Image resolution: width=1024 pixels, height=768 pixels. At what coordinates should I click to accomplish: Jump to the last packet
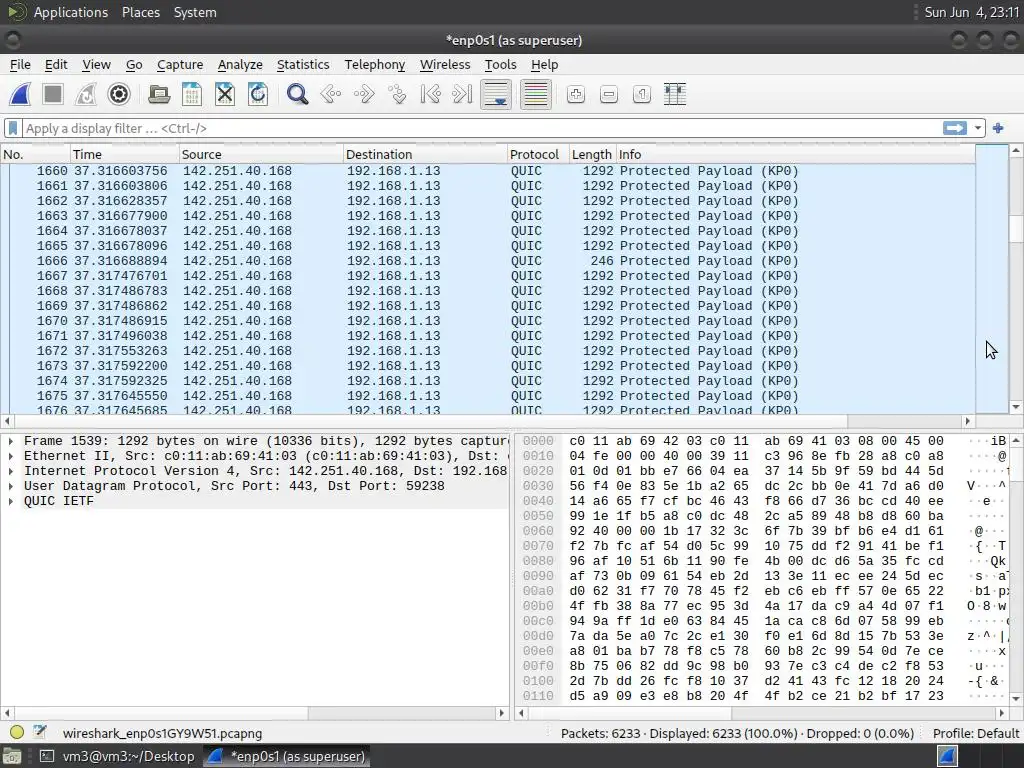point(462,94)
